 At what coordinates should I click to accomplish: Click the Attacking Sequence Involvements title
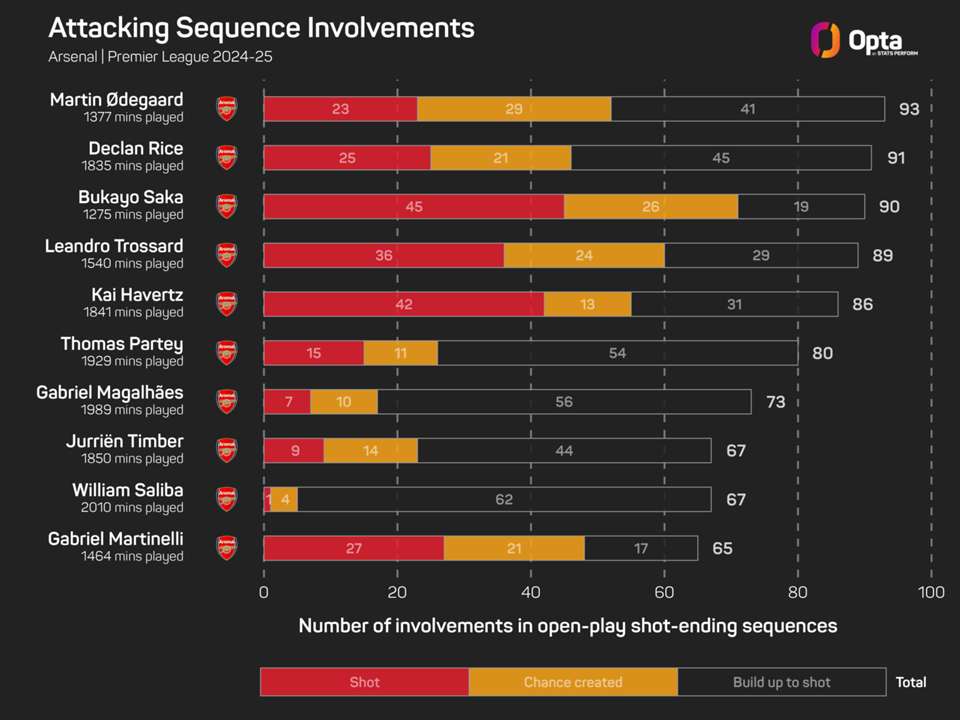(x=261, y=27)
